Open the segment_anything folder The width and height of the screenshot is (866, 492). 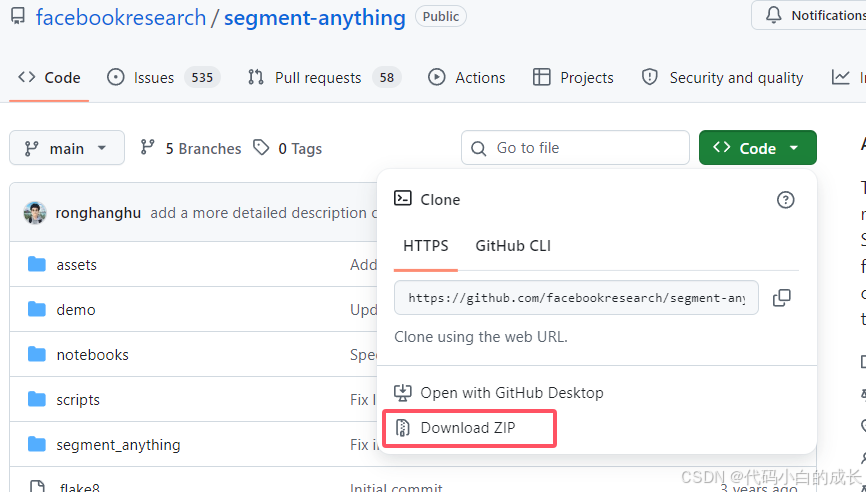click(x=118, y=445)
